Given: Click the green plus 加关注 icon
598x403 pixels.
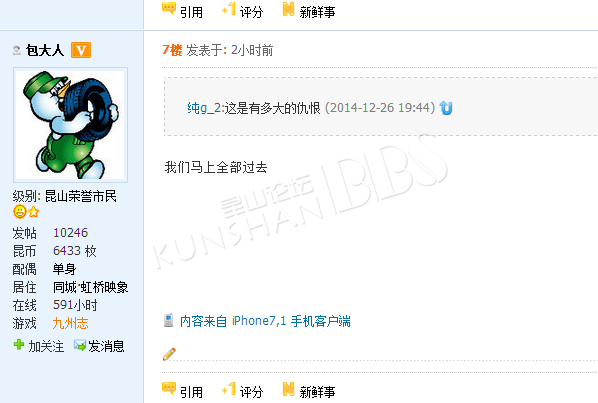Looking at the screenshot, I should click(19, 345).
